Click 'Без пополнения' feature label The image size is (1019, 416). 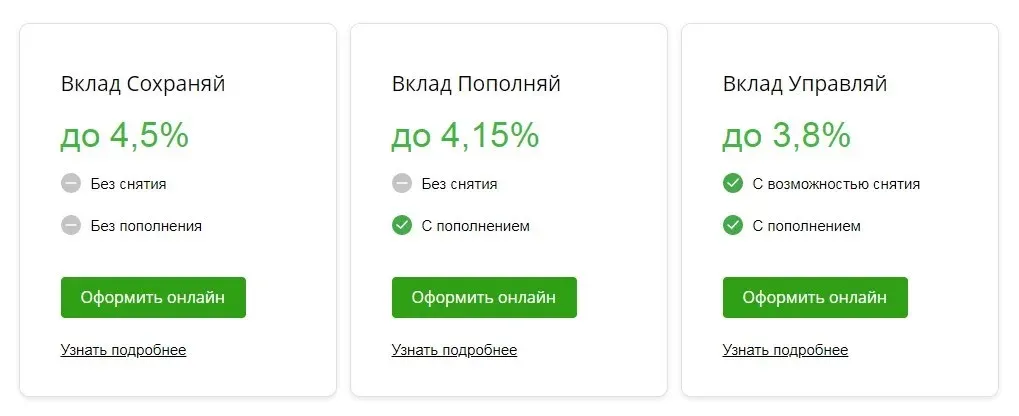click(x=146, y=226)
